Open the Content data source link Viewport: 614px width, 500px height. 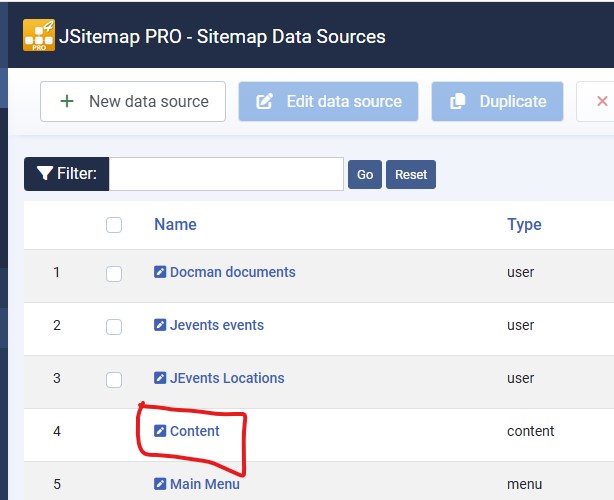tap(195, 431)
